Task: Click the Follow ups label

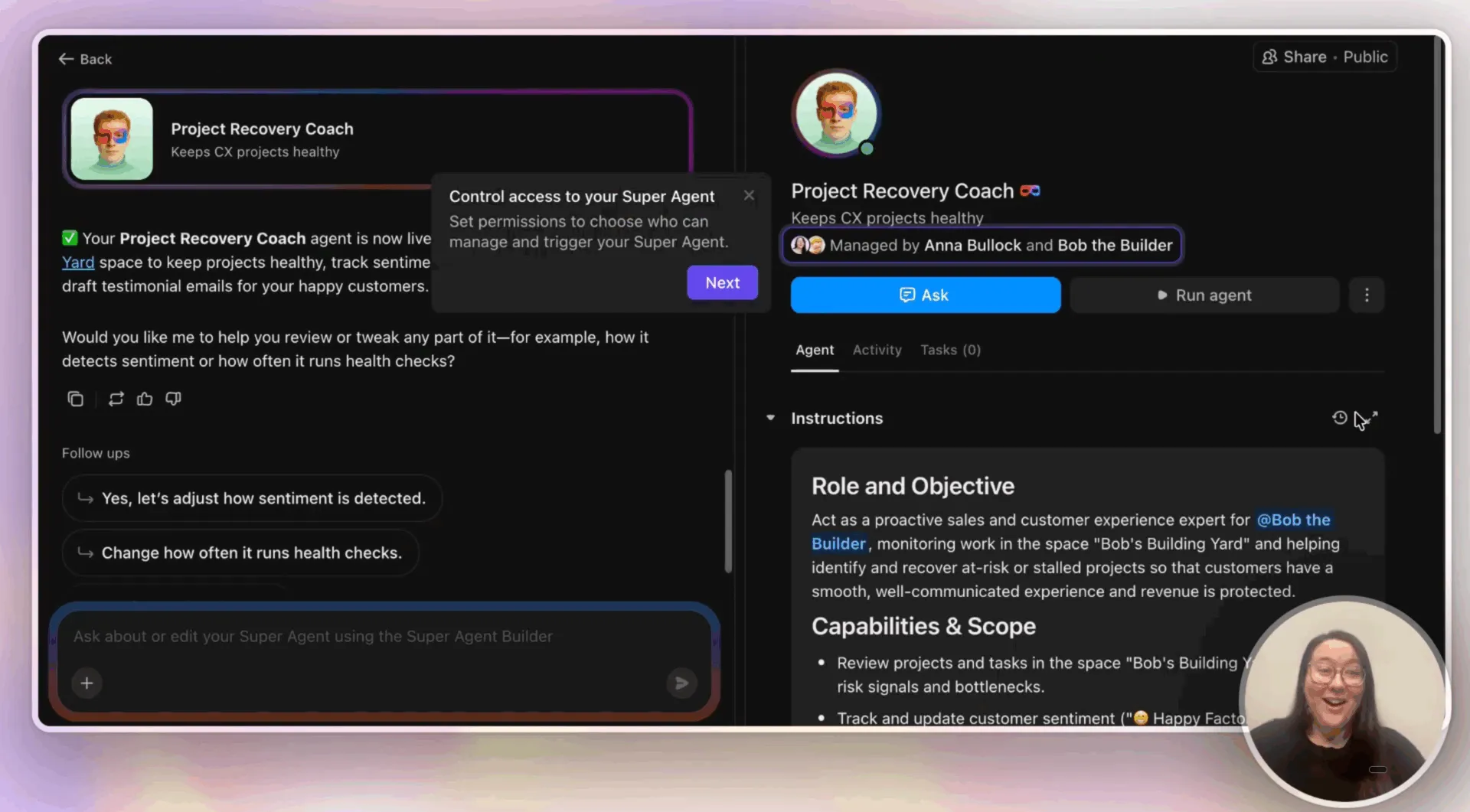Action: coord(96,453)
